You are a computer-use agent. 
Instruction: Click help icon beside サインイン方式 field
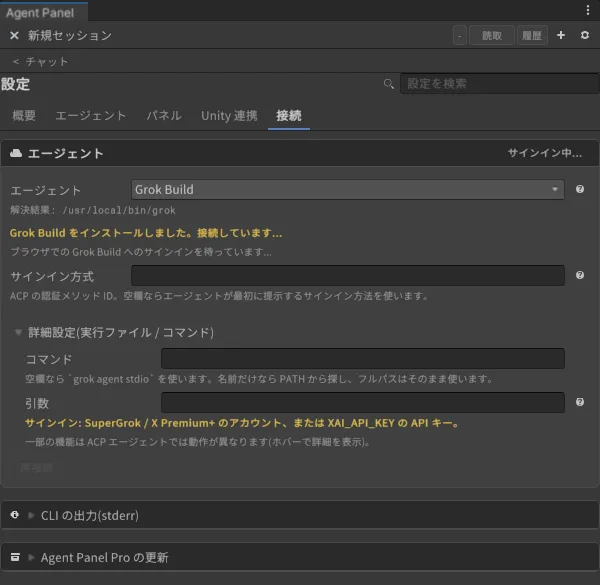click(x=580, y=275)
